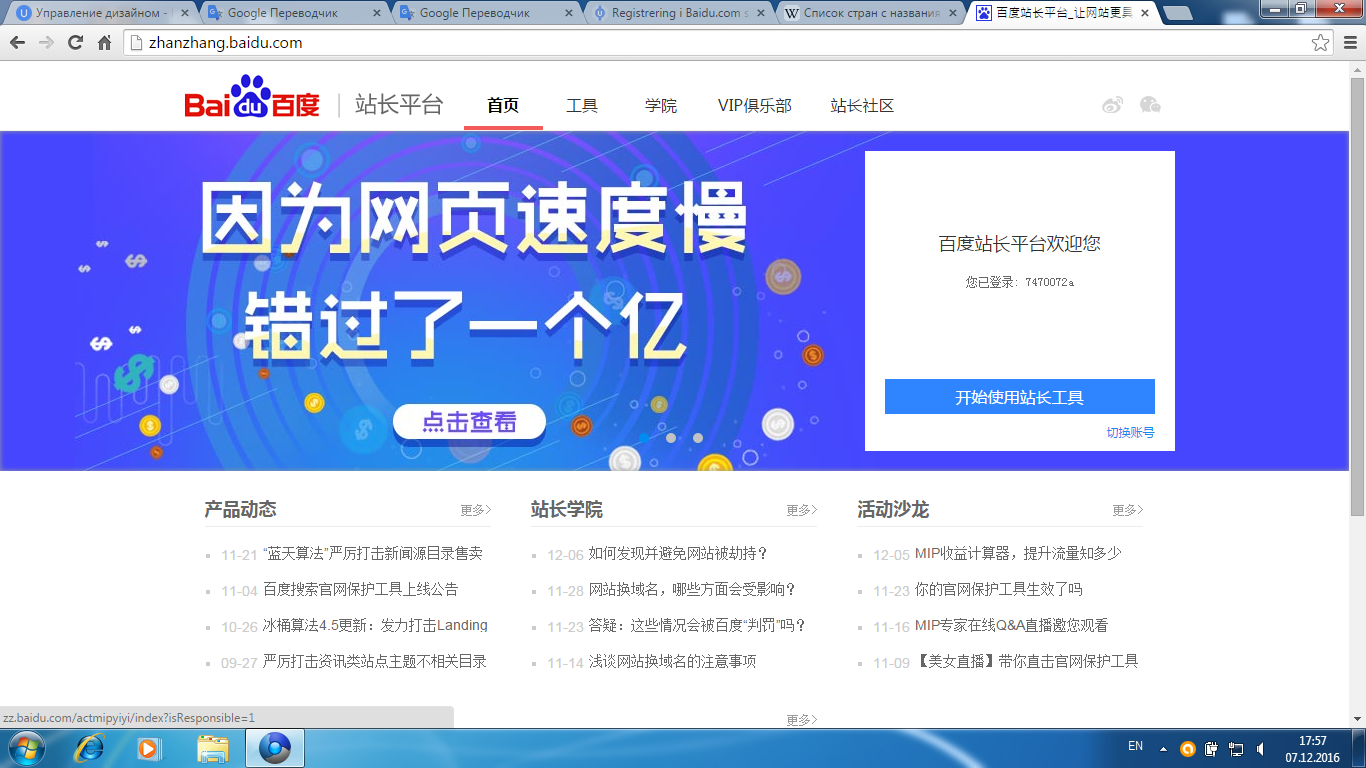The width and height of the screenshot is (1366, 768).
Task: Open the article 【美女直播】带你直击官网保护工具
Action: [1027, 661]
